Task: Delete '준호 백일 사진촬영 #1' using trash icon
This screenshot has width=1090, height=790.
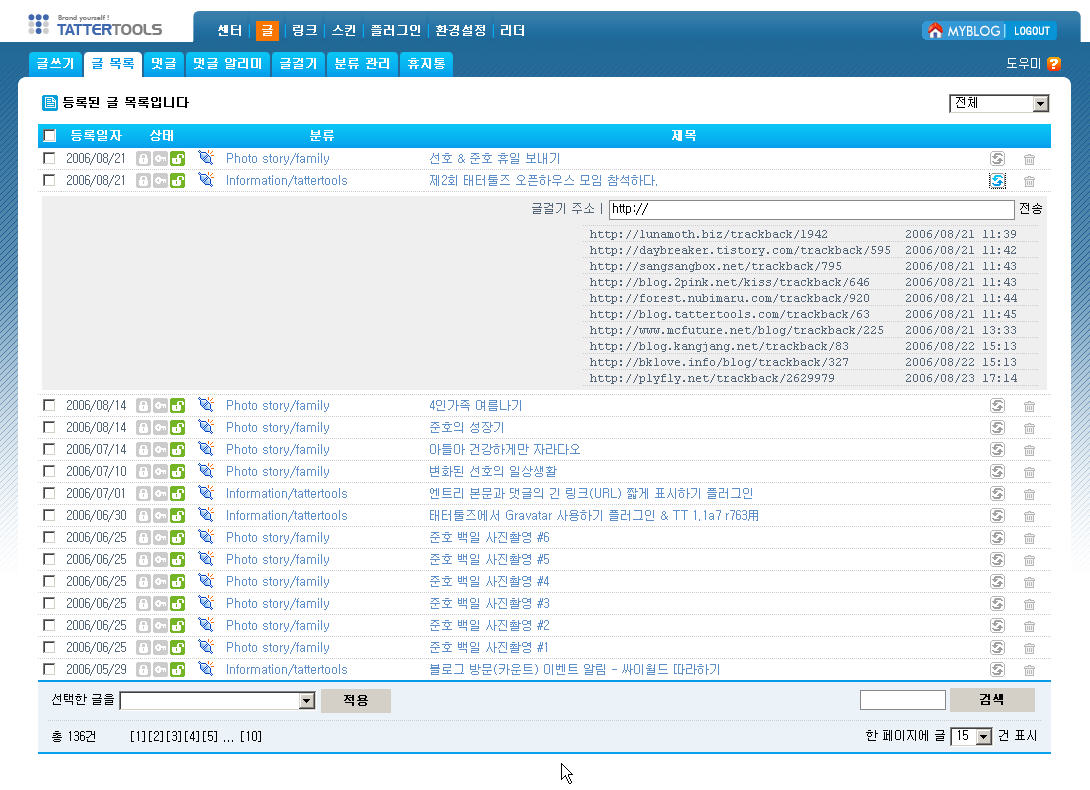Action: point(1029,648)
